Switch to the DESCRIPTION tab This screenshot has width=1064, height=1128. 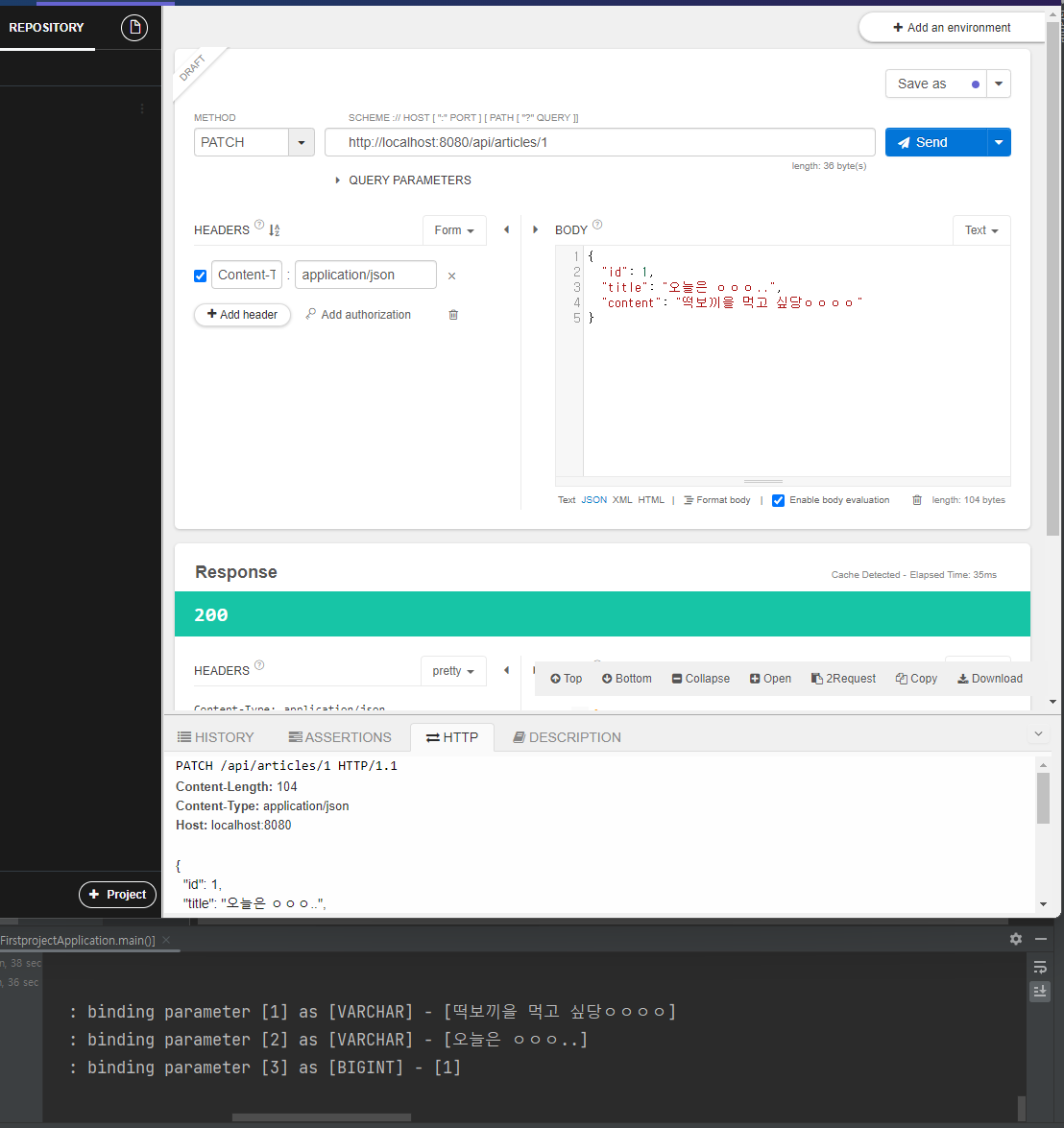(567, 737)
